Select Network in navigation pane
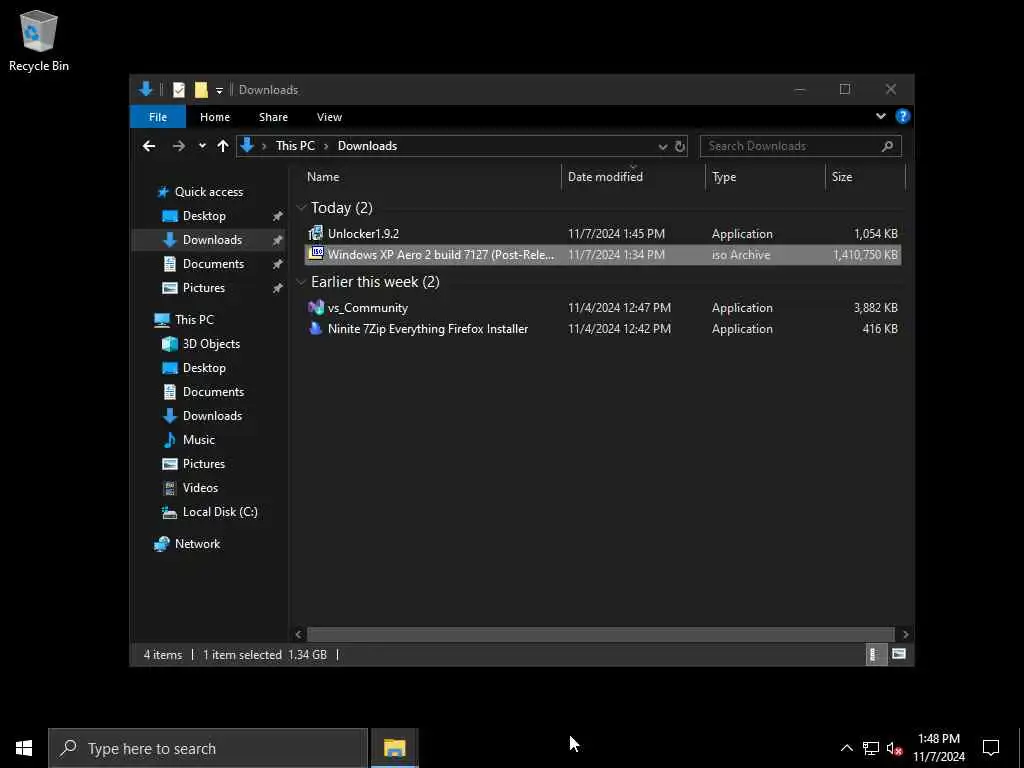Viewport: 1024px width, 768px height. coord(197,543)
